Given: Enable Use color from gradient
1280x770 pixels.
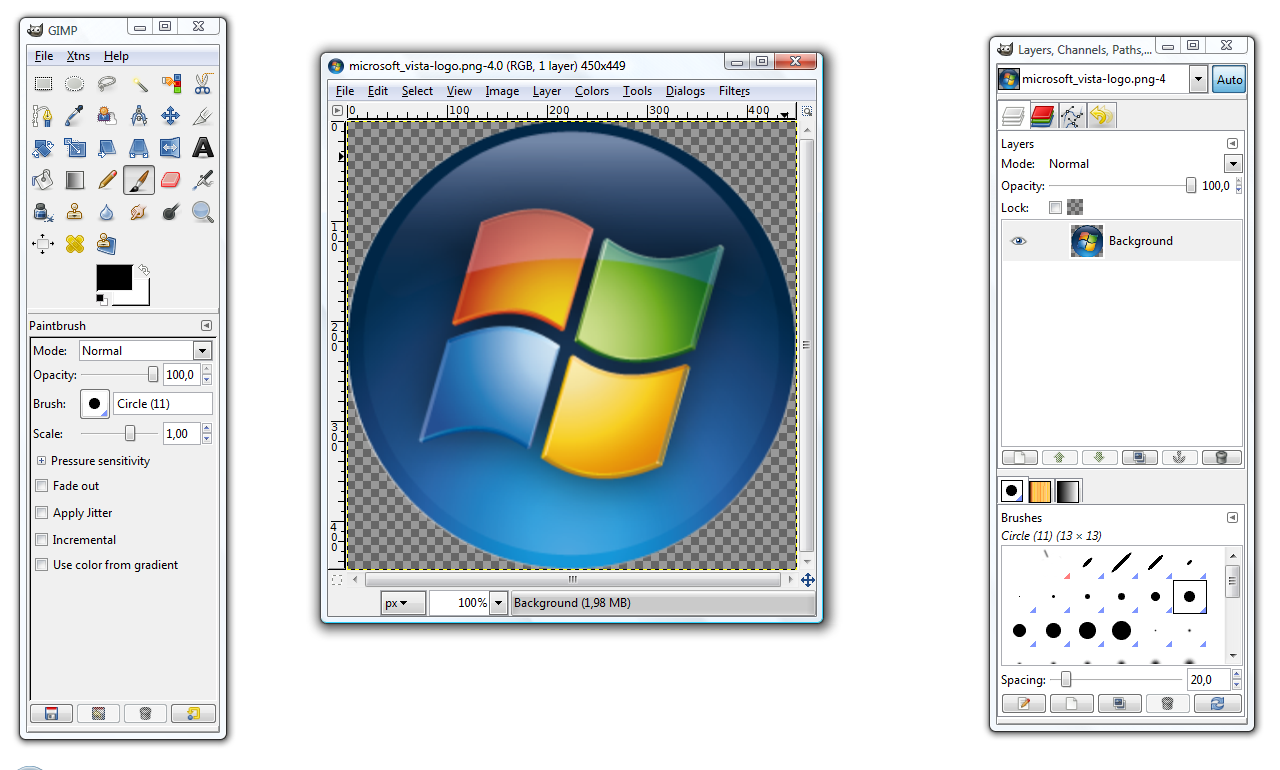Looking at the screenshot, I should (41, 565).
